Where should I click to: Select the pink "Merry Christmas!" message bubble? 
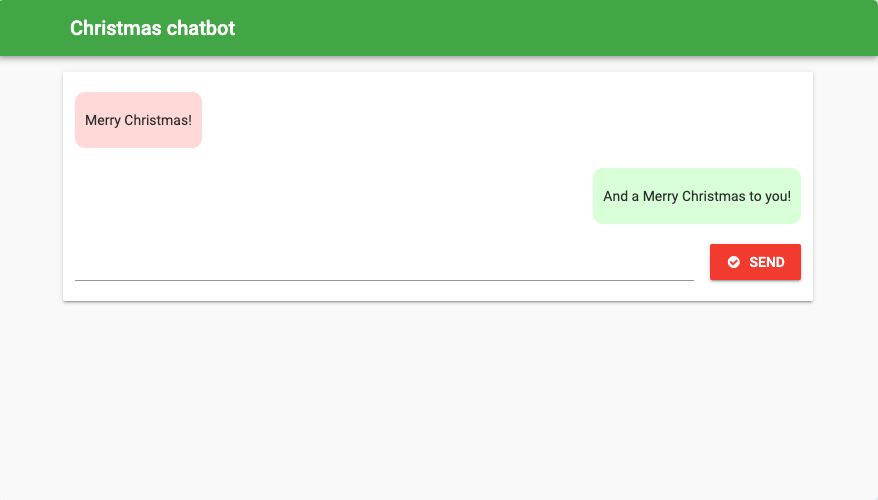(x=138, y=120)
